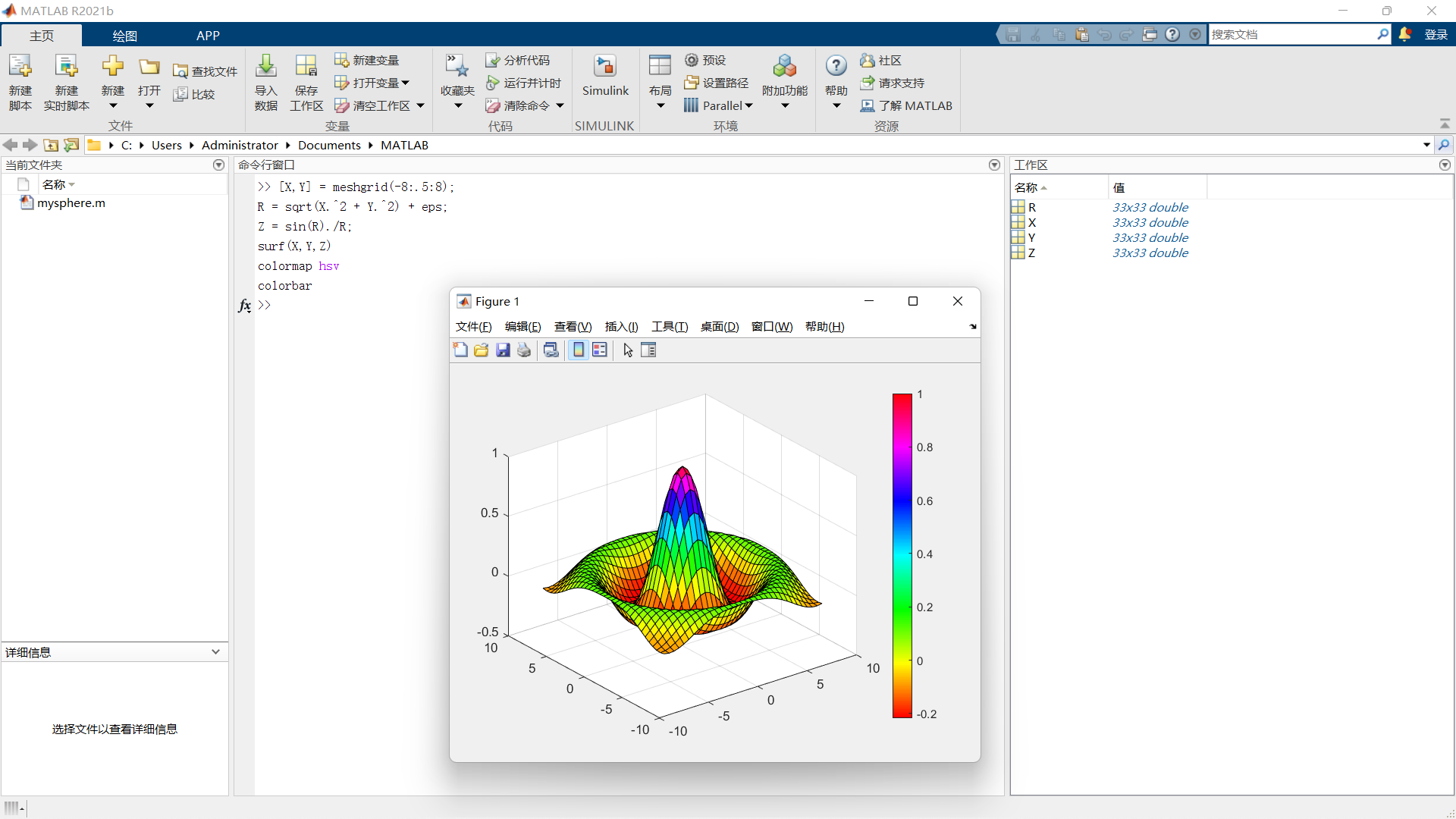Toggle Insert Legend in Figure 1 toolbar

point(600,350)
